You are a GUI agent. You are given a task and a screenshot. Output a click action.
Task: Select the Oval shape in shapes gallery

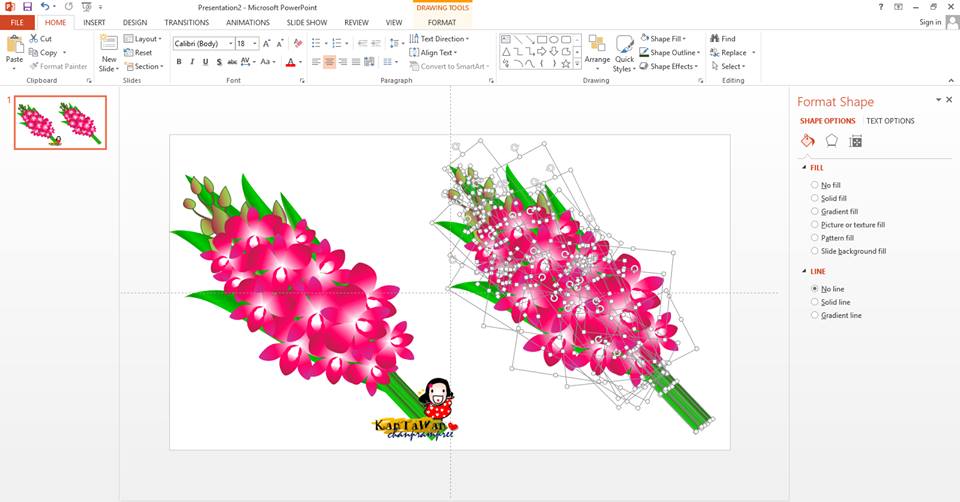coord(554,40)
